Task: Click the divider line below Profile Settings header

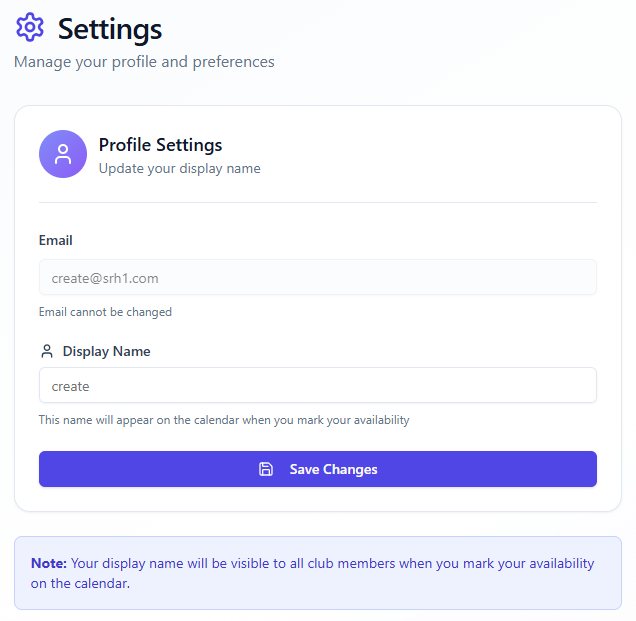Action: [318, 203]
